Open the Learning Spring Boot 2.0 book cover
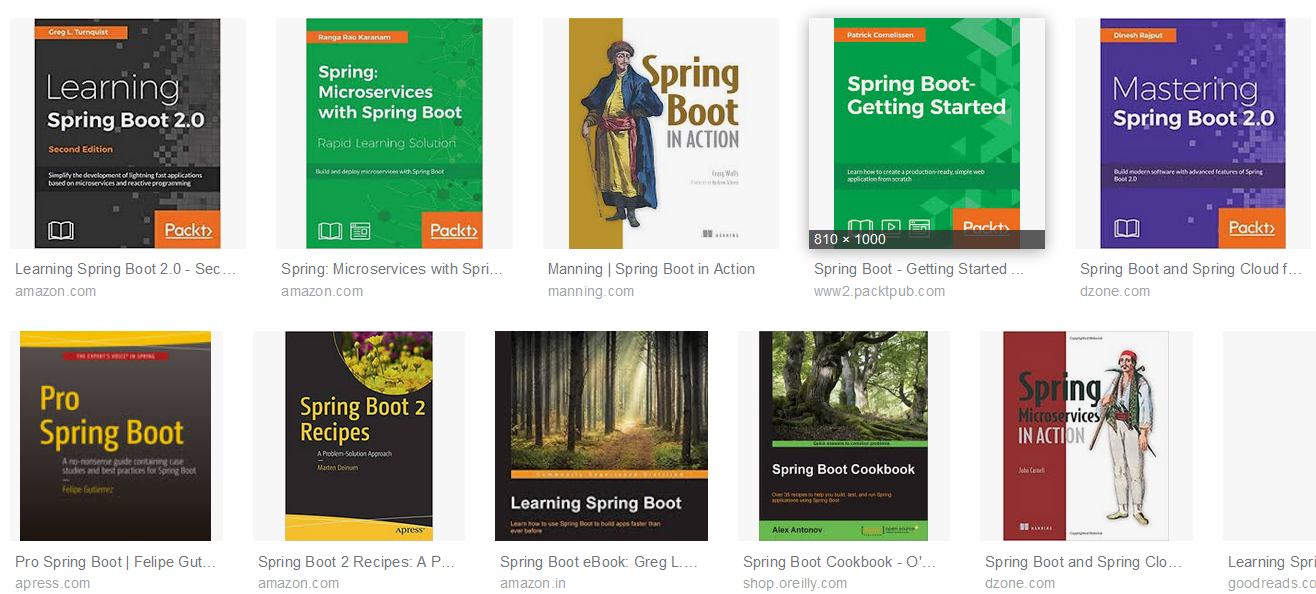The image size is (1316, 594). tap(127, 133)
